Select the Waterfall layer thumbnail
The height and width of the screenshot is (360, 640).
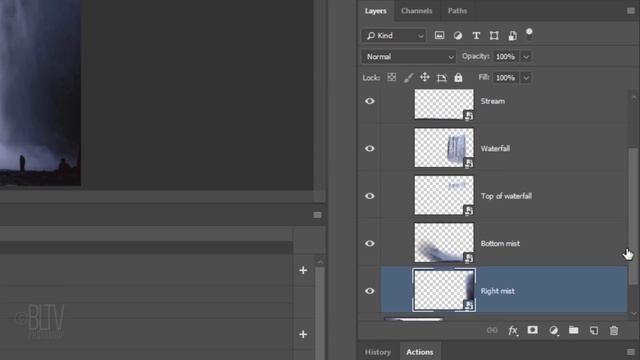444,148
